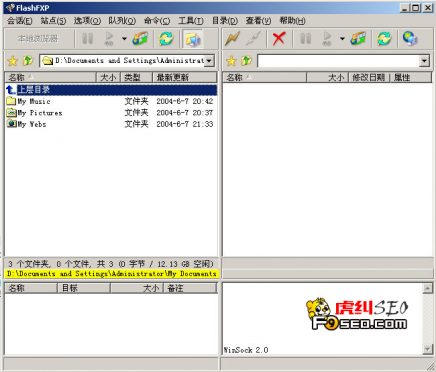This screenshot has width=436, height=372.
Task: Open the 帮助(H) menu
Action: pyautogui.click(x=292, y=21)
